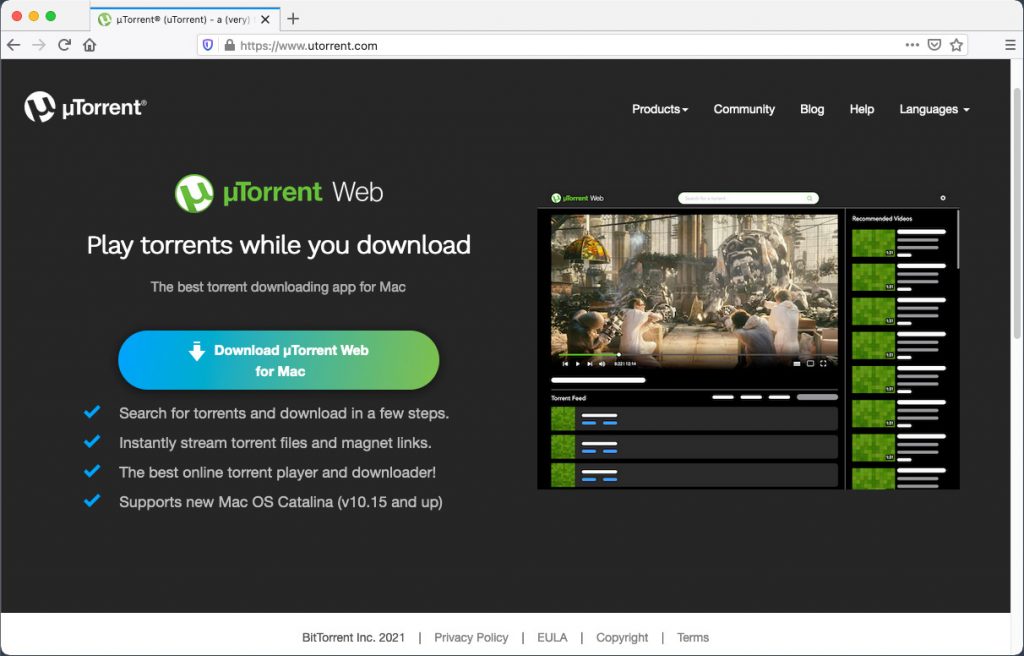Reload the page with the refresh icon

click(64, 45)
